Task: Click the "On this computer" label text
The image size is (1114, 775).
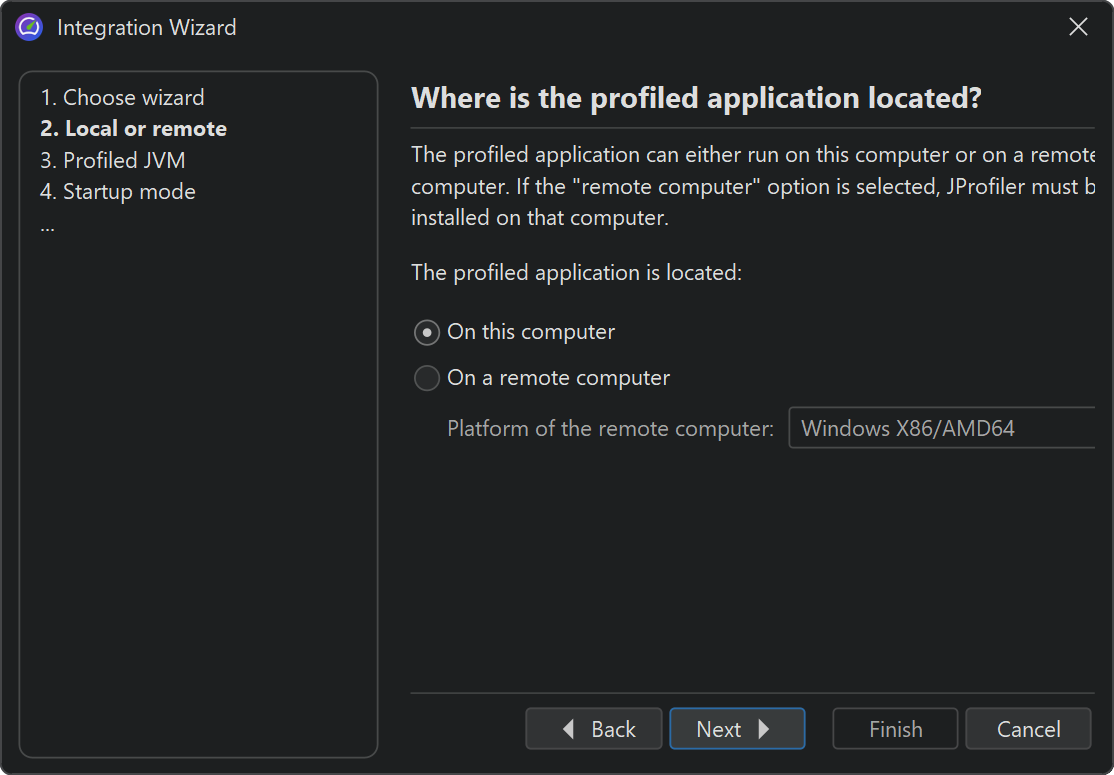Action: 531,332
